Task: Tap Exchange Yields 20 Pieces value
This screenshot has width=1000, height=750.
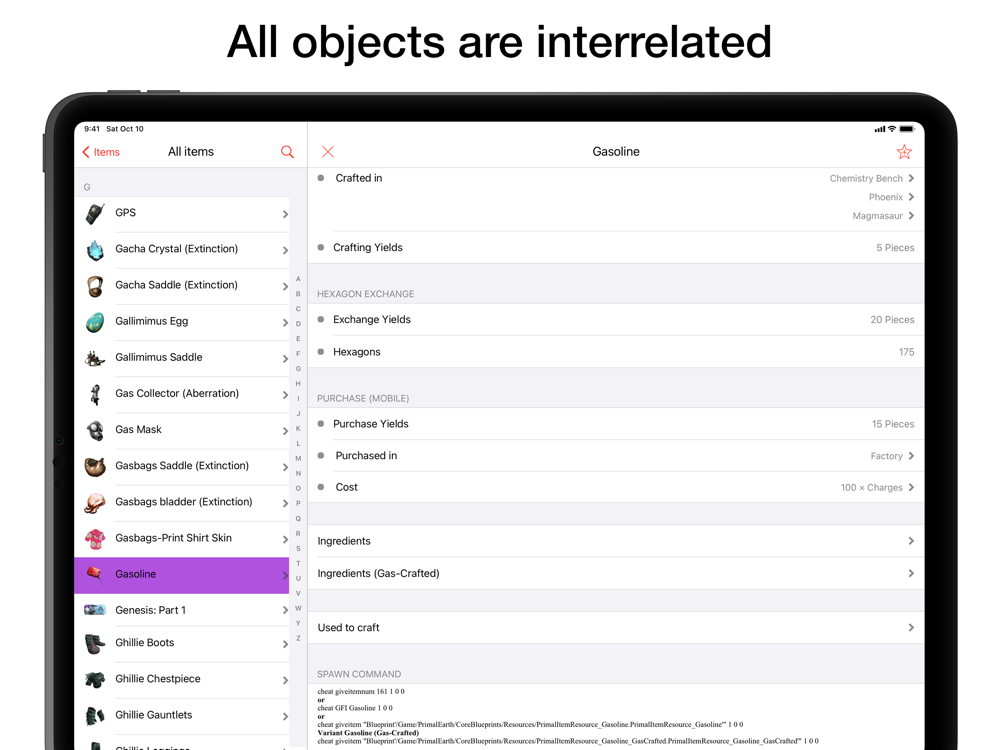Action: point(892,320)
